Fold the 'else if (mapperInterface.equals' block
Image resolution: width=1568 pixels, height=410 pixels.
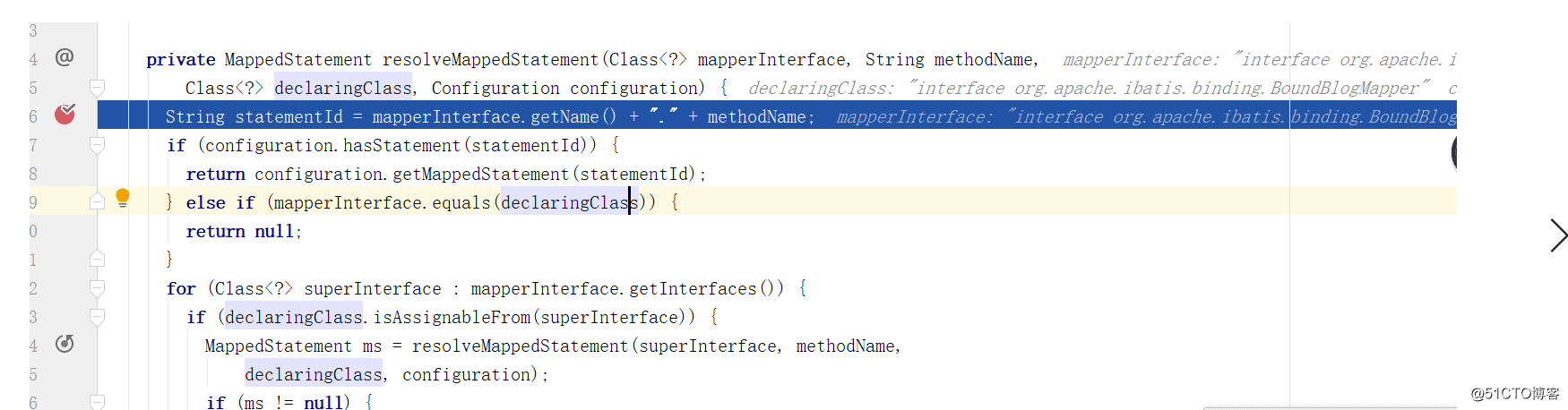98,202
